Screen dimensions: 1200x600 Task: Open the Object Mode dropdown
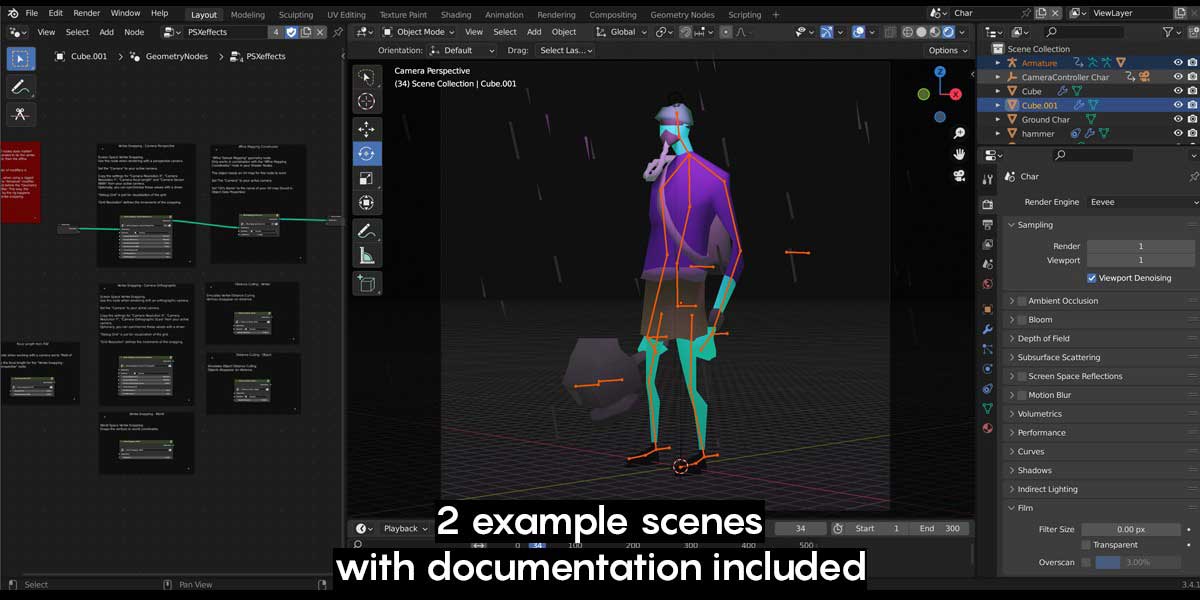(x=420, y=31)
